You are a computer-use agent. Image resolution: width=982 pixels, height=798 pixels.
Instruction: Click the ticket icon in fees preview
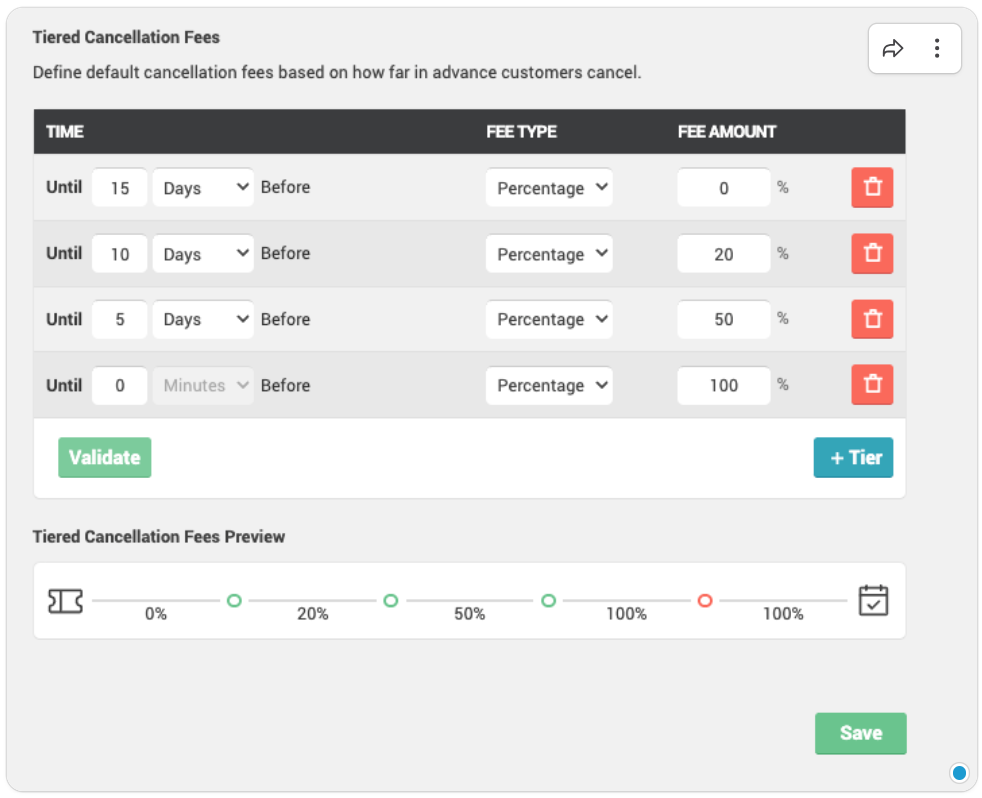tap(65, 601)
